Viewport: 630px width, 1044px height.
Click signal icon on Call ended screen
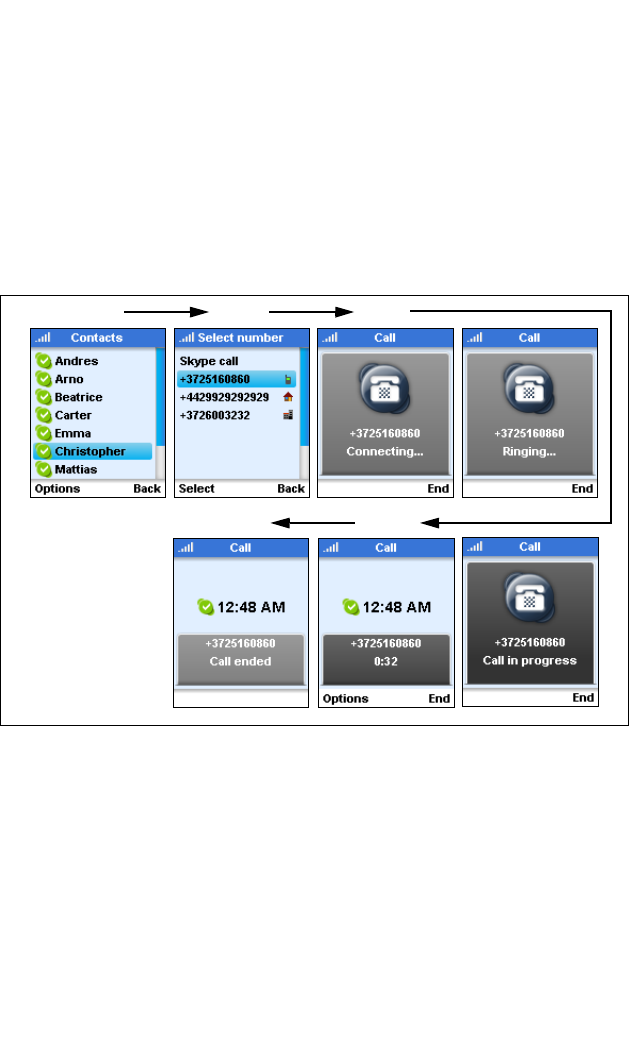coord(186,547)
